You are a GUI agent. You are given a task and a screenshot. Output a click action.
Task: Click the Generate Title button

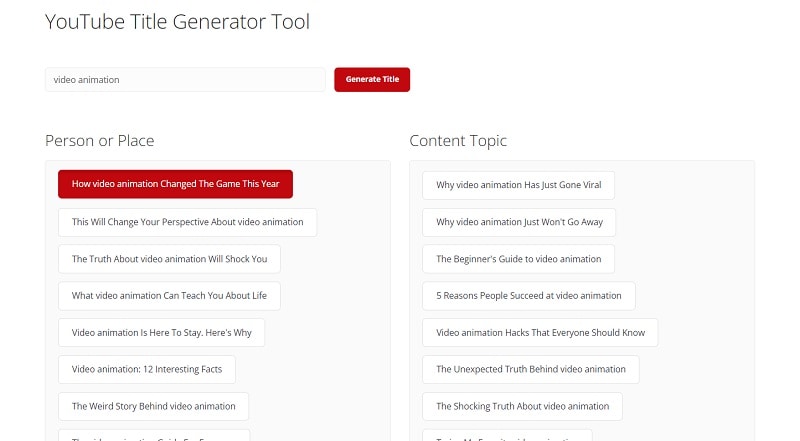point(372,79)
